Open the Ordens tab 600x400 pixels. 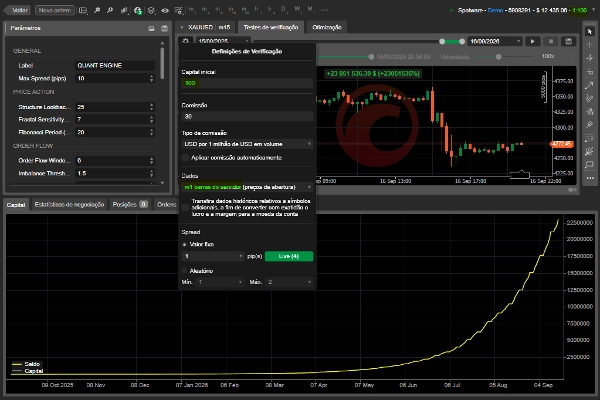click(166, 205)
